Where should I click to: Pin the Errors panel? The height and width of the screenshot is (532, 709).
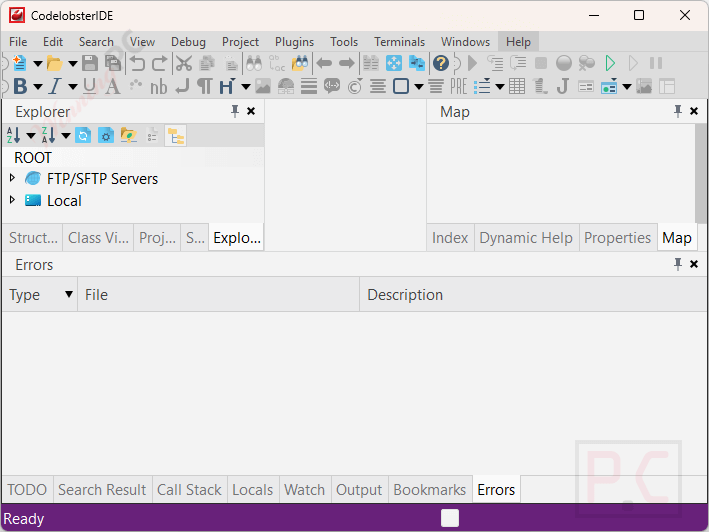pyautogui.click(x=678, y=264)
